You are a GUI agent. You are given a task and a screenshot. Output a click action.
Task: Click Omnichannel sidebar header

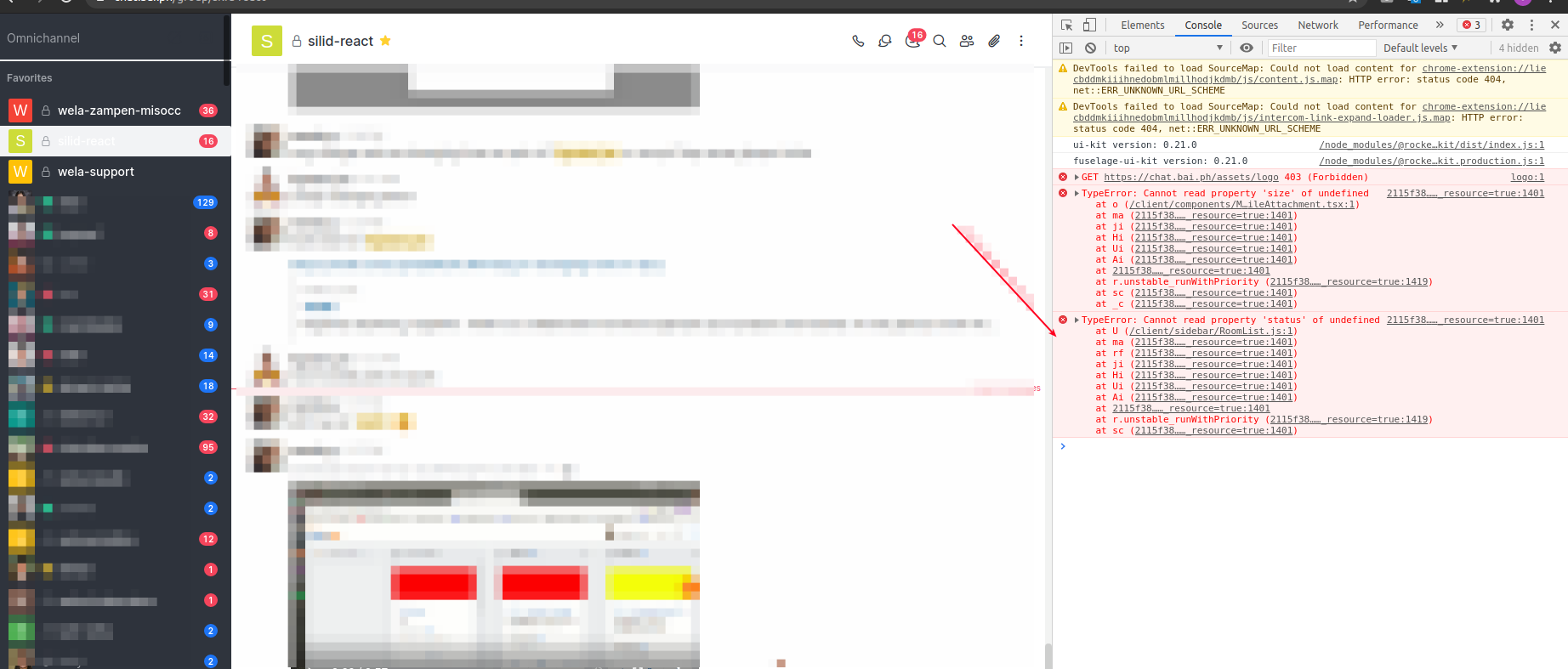(x=43, y=38)
